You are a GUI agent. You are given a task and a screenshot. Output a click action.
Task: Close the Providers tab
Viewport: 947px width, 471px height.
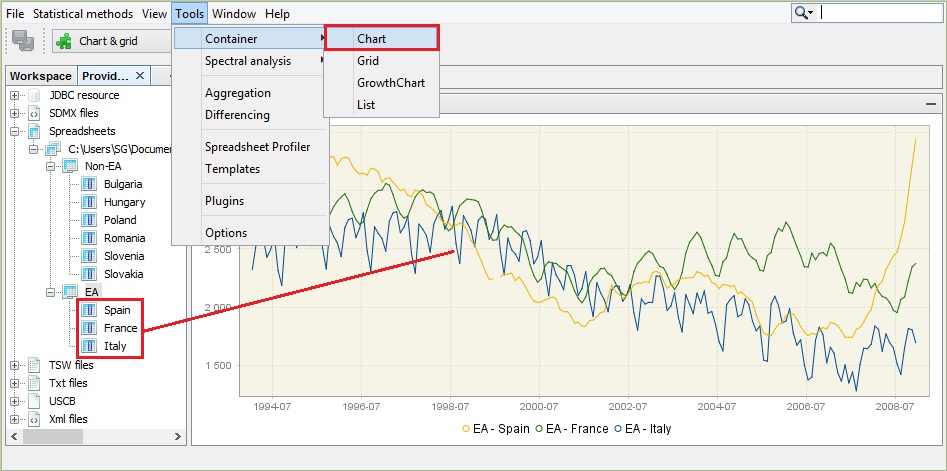pyautogui.click(x=140, y=76)
